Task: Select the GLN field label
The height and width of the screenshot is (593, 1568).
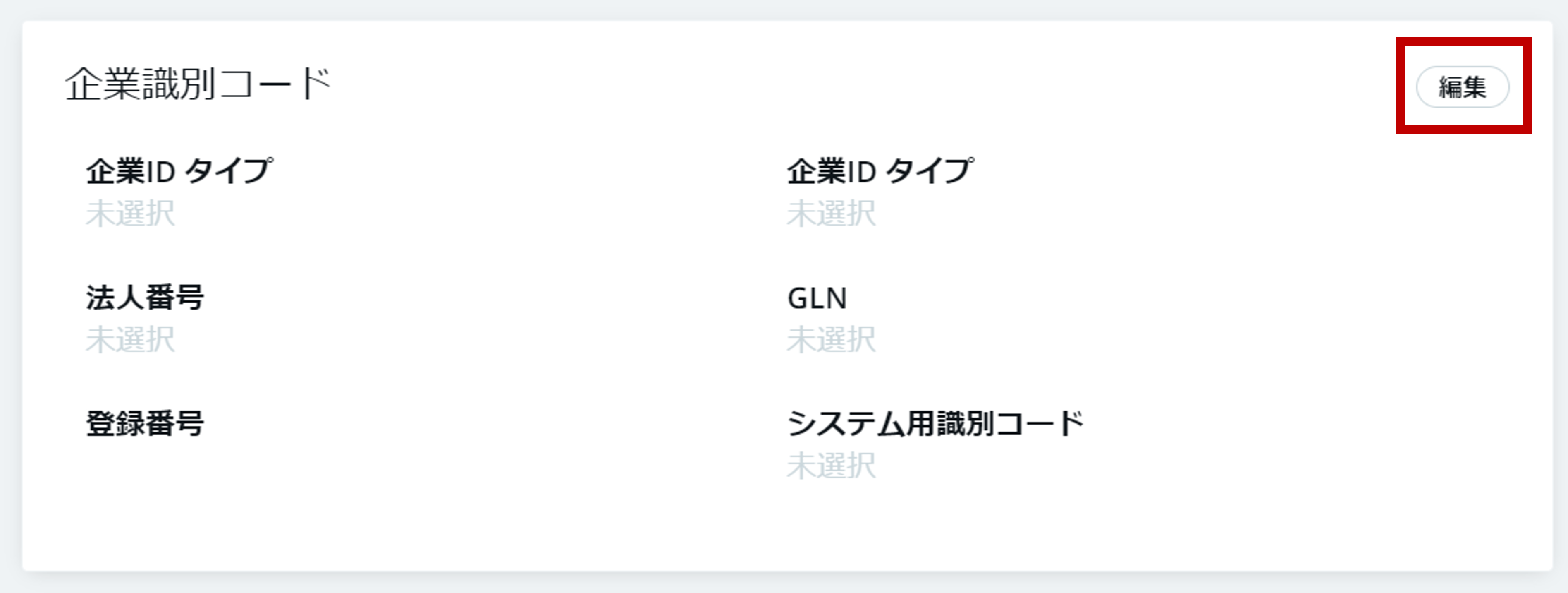Action: point(817,299)
